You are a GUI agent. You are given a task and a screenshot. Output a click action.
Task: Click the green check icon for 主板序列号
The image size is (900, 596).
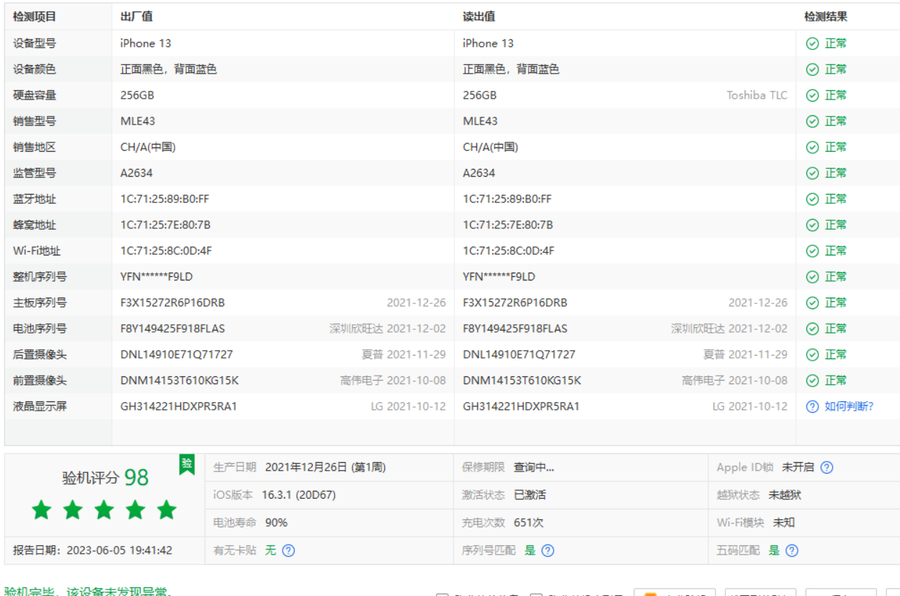click(812, 303)
